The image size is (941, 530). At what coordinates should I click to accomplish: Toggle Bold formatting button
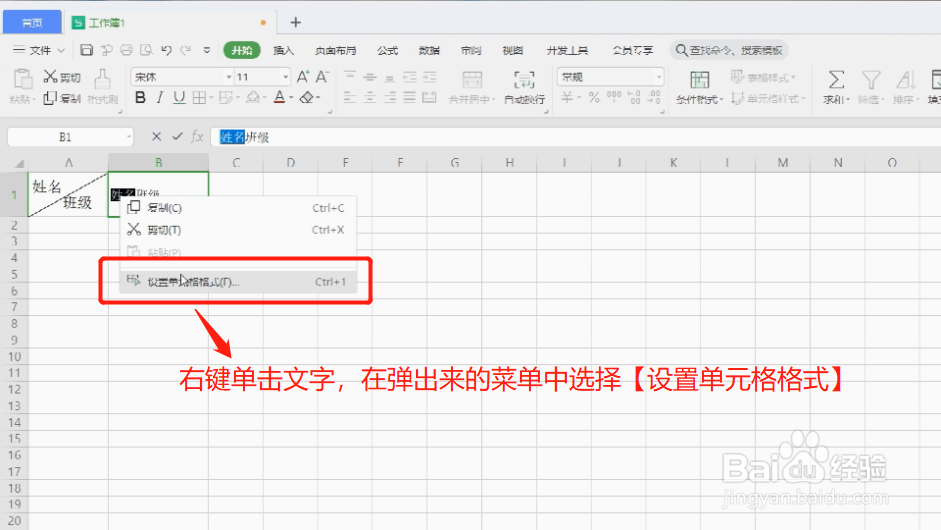click(x=140, y=97)
